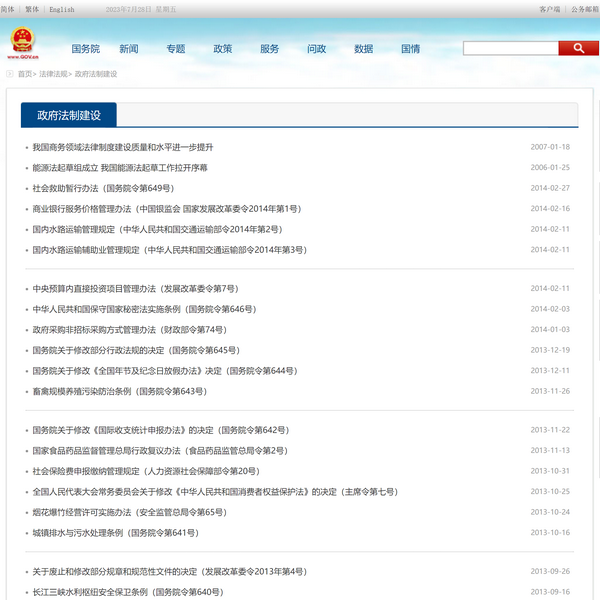
Task: Open the 国务院 navigation menu
Action: click(86, 48)
